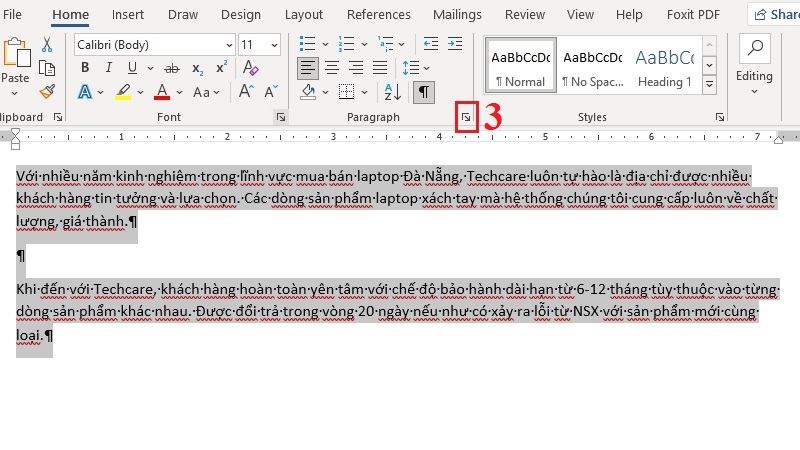Toggle Bold formatting
The height and width of the screenshot is (450, 800).
(85, 68)
